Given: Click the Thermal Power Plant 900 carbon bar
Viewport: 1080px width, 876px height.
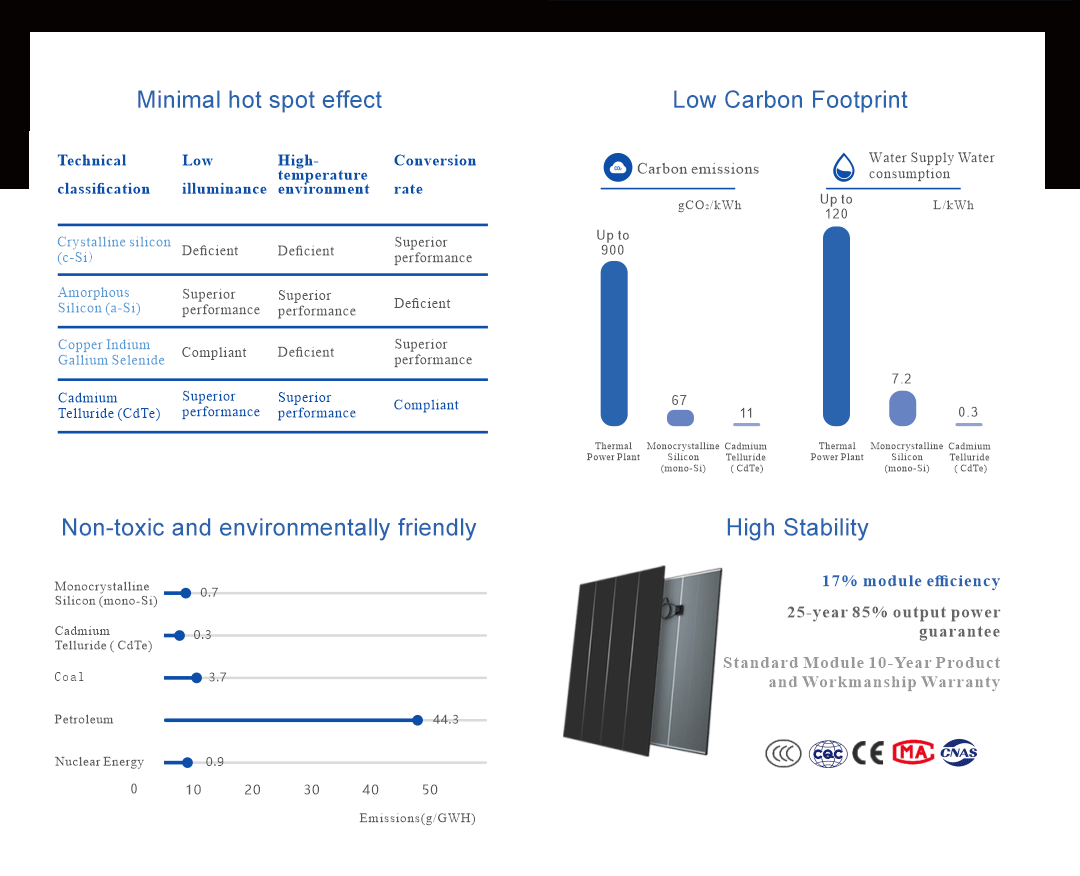Looking at the screenshot, I should 614,343.
